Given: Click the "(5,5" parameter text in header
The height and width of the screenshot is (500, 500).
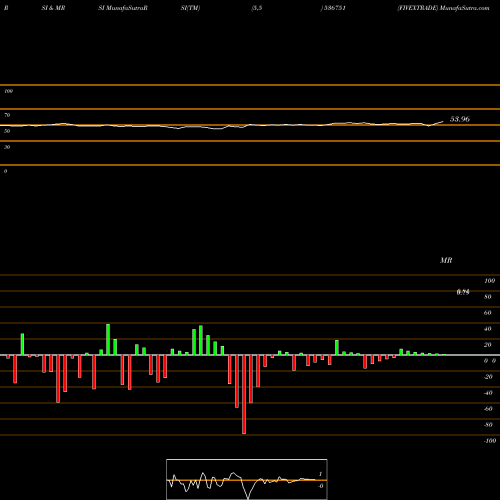Looking at the screenshot, I should click(257, 8).
